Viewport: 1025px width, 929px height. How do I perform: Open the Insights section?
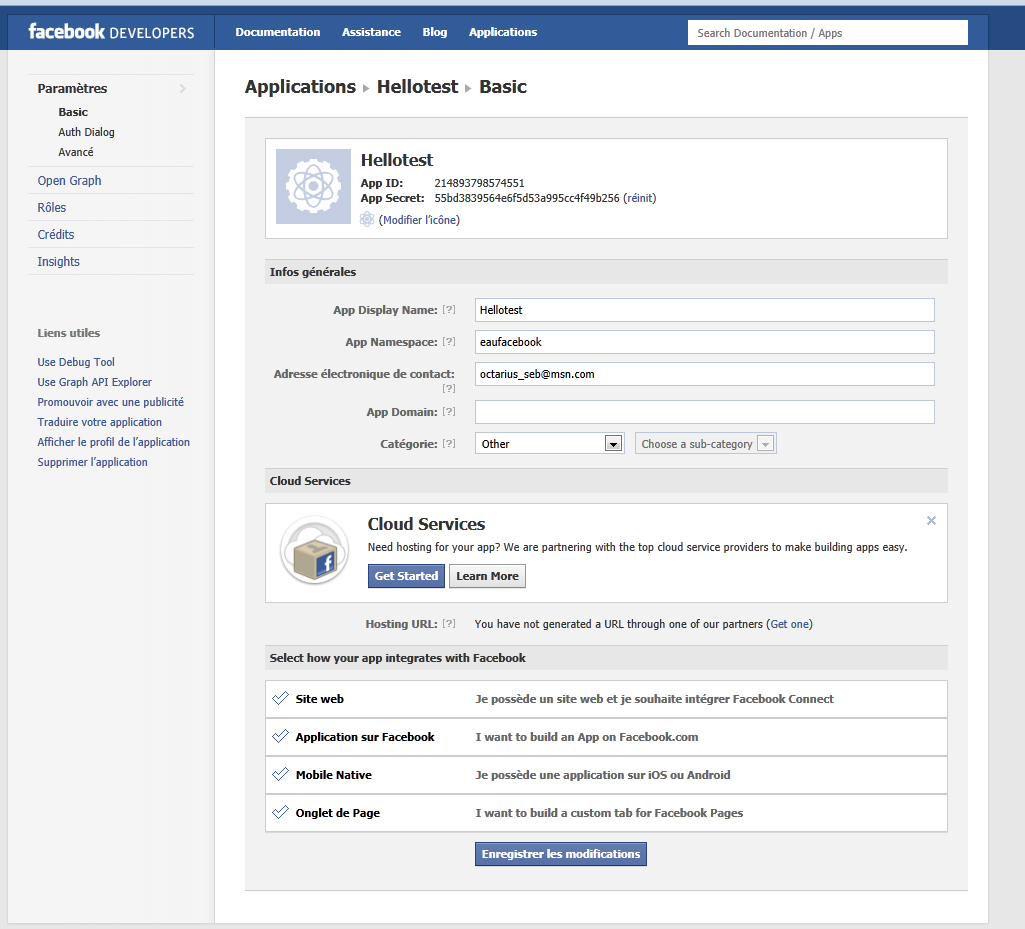point(58,262)
